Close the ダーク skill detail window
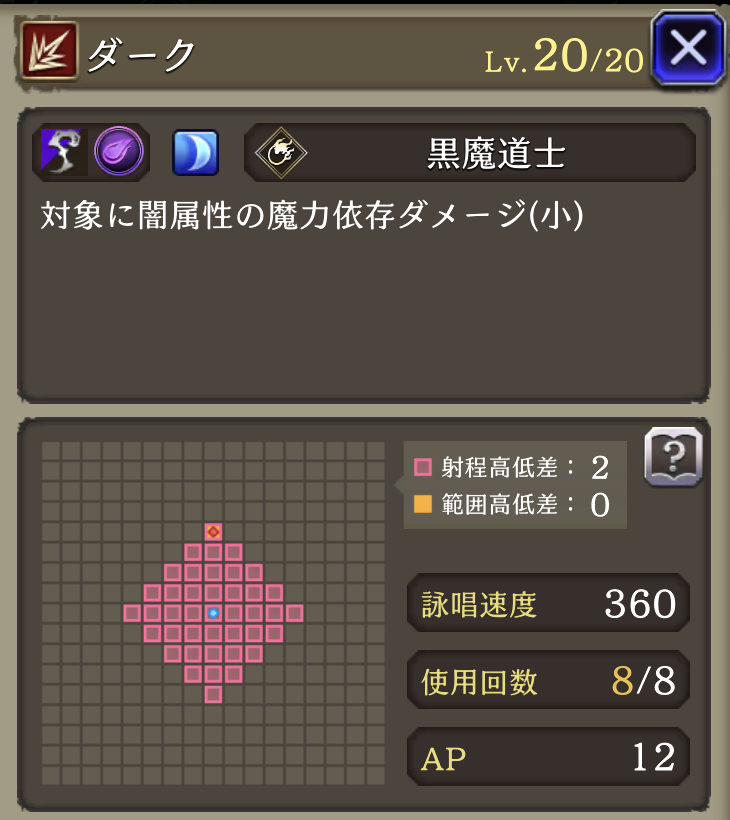This screenshot has height=820, width=730. click(x=688, y=48)
